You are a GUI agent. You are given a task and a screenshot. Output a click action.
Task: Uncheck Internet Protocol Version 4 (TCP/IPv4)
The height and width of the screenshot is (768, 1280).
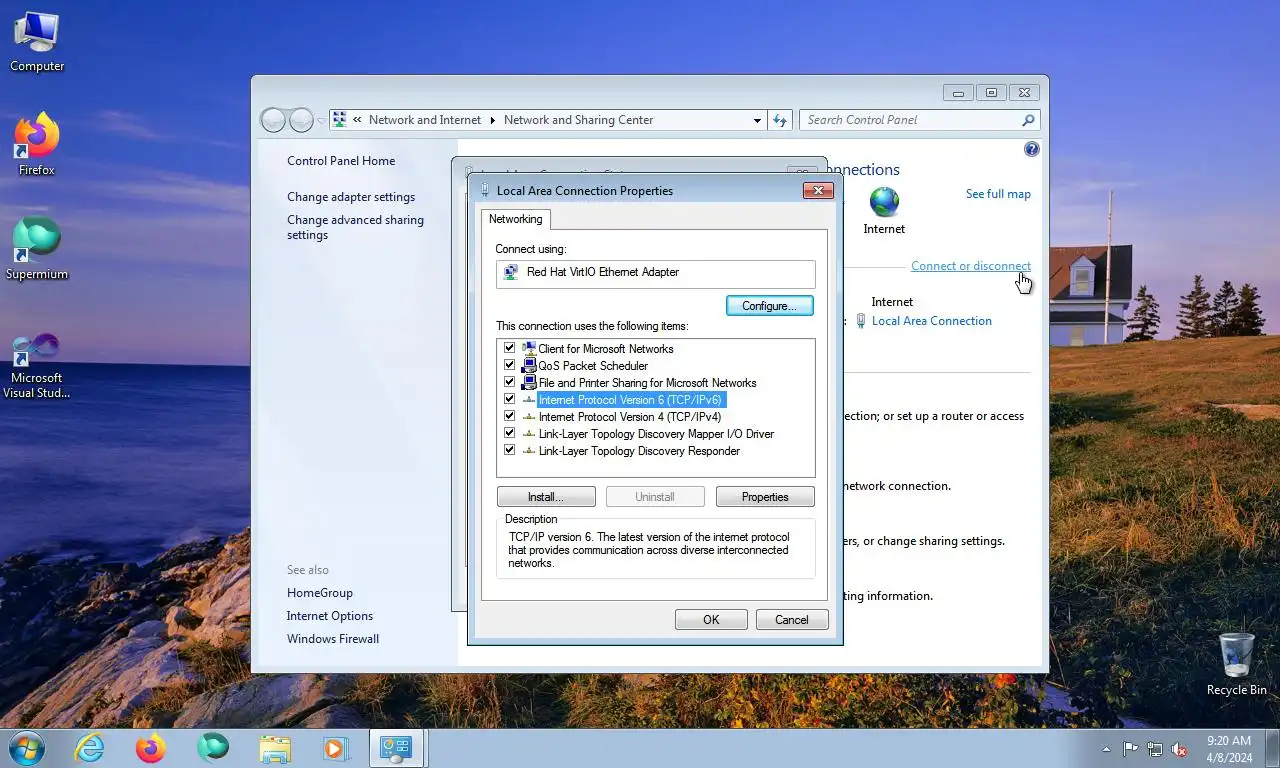click(x=509, y=416)
